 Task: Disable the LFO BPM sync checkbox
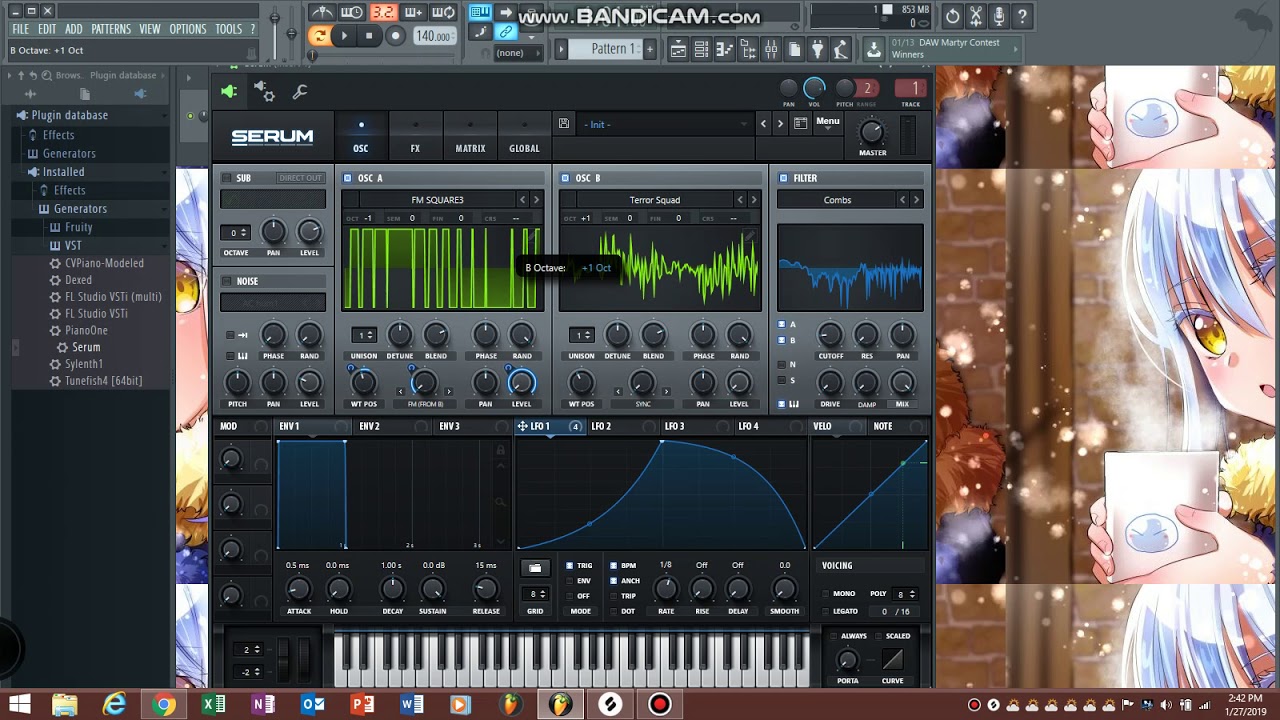614,566
